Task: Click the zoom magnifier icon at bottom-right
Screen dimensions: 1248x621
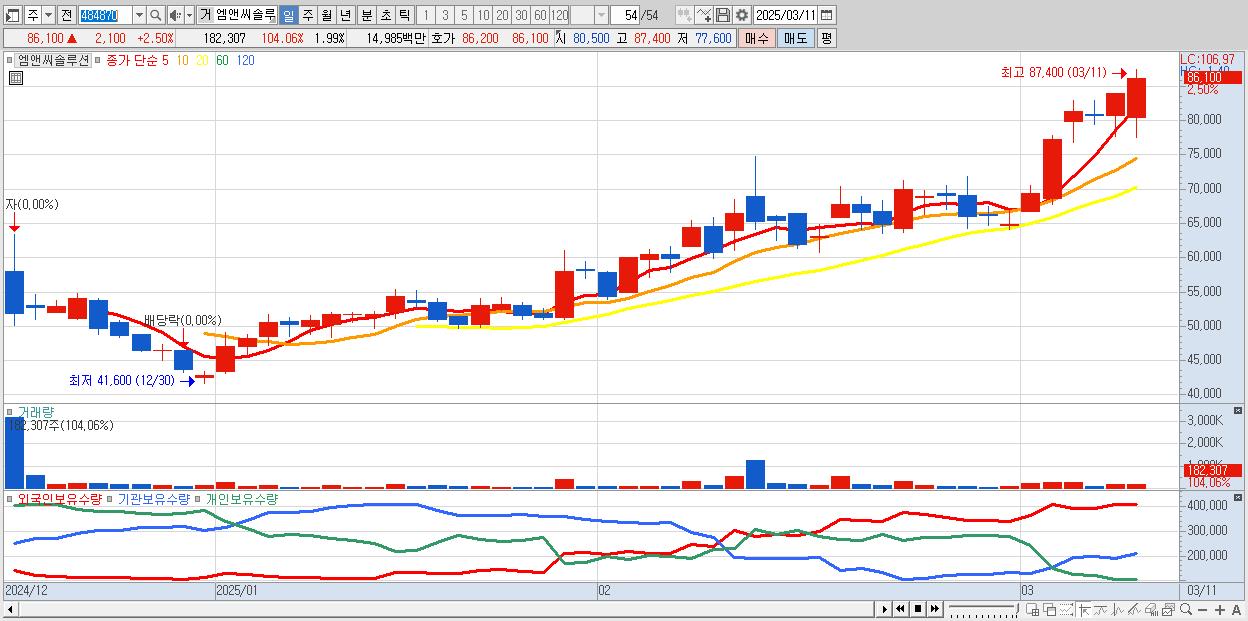Action: pyautogui.click(x=1184, y=609)
